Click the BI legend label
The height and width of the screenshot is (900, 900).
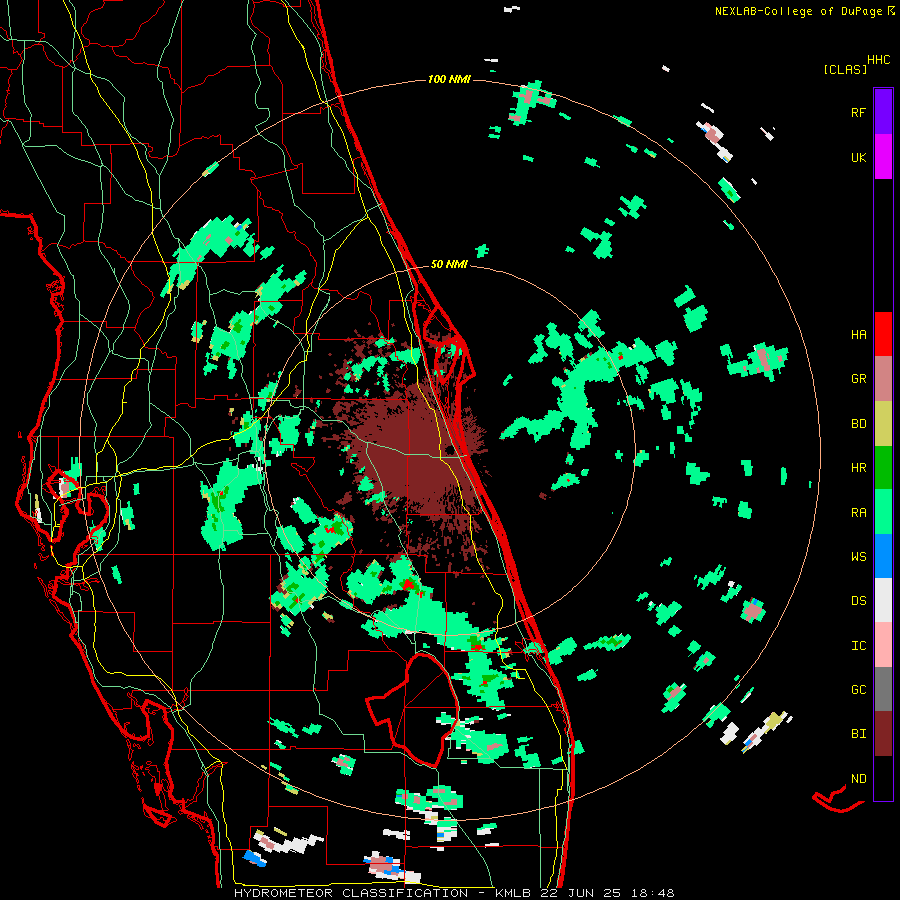pyautogui.click(x=858, y=734)
